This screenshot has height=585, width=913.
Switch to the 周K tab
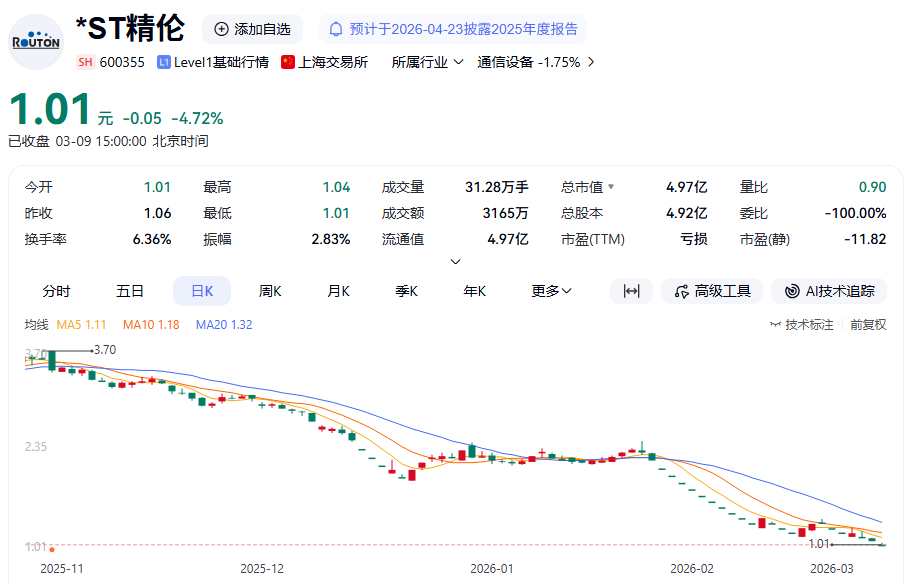click(270, 291)
